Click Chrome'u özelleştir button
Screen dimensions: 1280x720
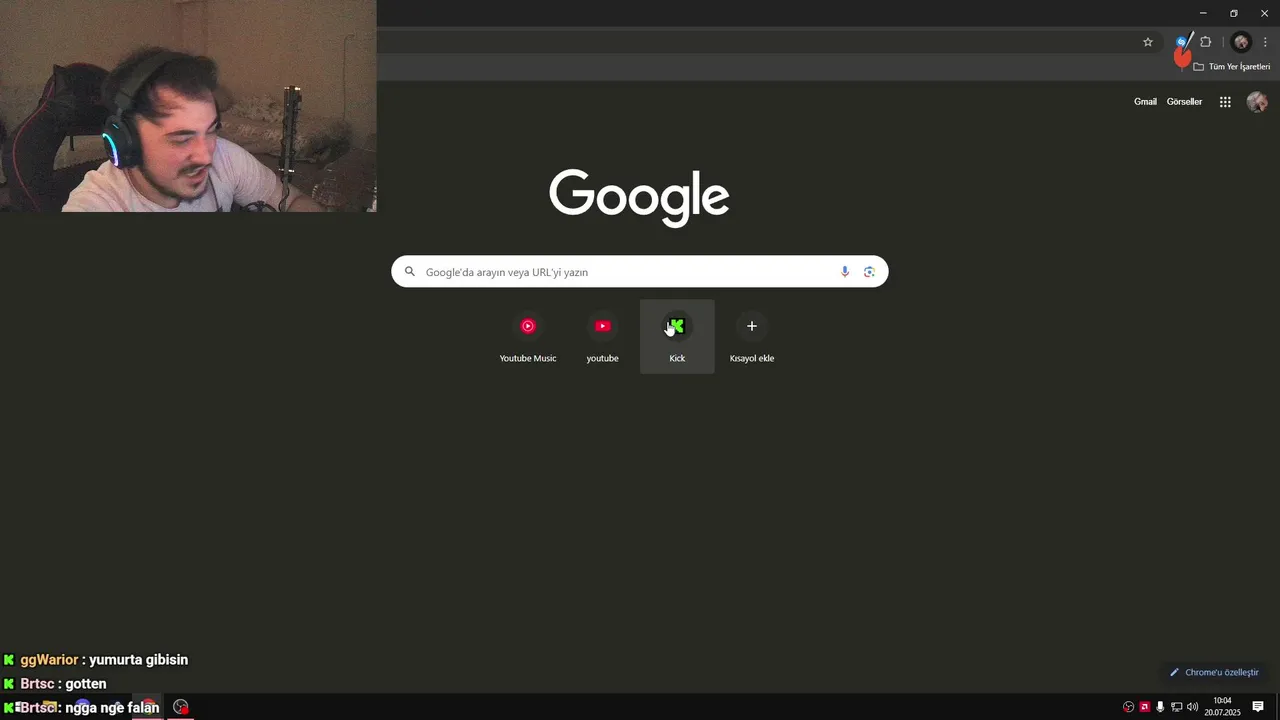tap(1215, 672)
